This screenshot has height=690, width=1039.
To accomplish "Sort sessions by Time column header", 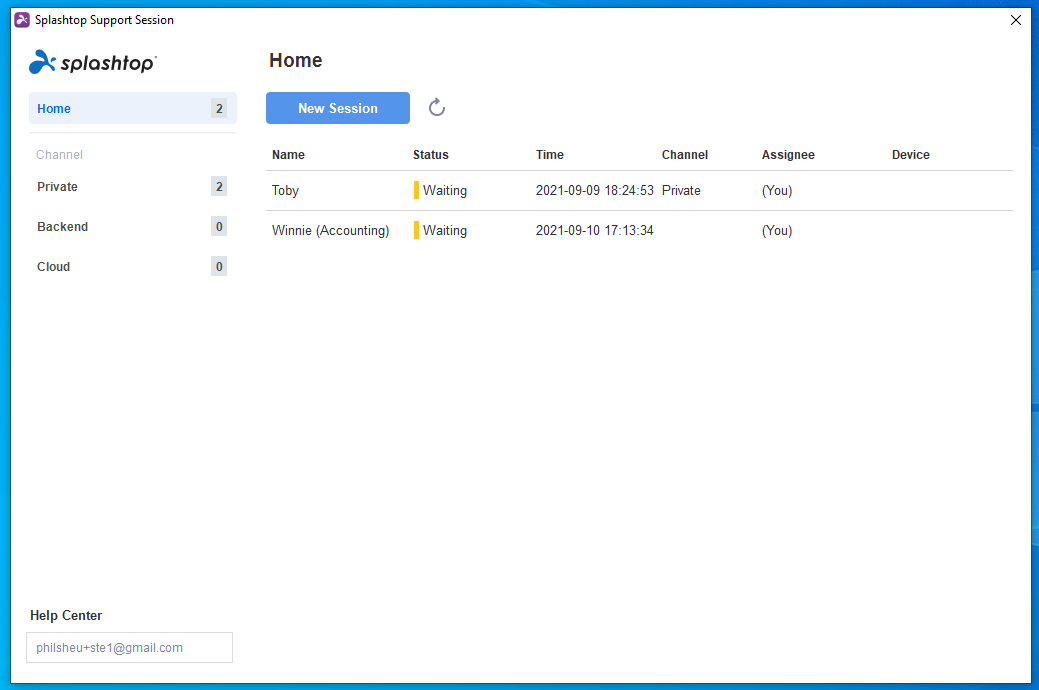I will (x=549, y=154).
